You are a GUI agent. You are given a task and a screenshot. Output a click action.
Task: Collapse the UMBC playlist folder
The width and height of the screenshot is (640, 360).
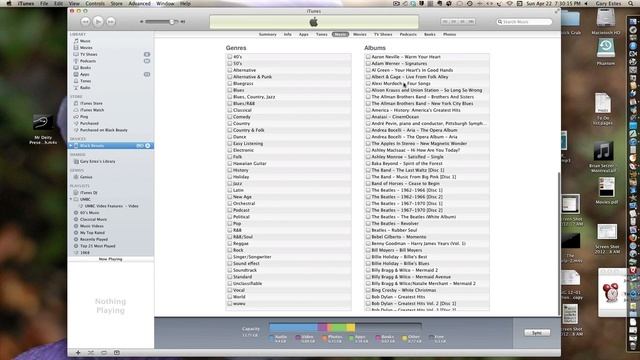point(71,199)
